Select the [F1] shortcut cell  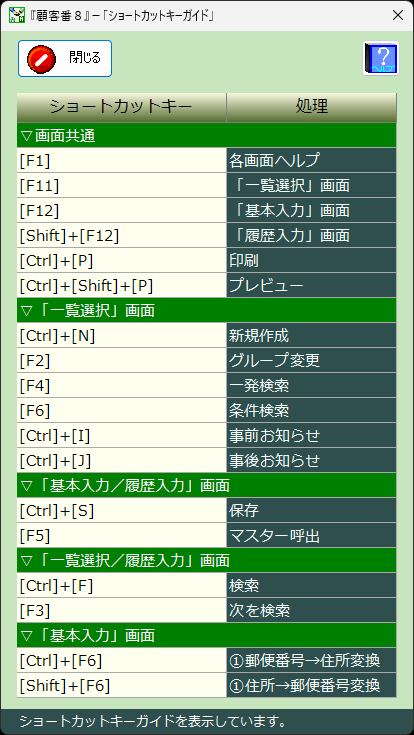(x=122, y=160)
